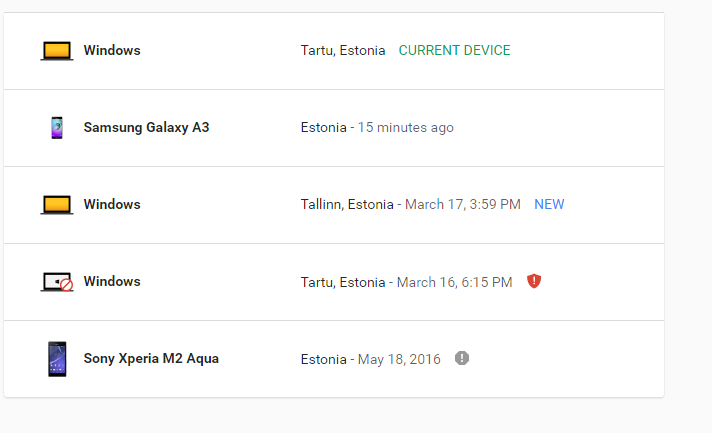
Task: Open the Samsung Galaxy A3 device entry
Action: pyautogui.click(x=334, y=128)
